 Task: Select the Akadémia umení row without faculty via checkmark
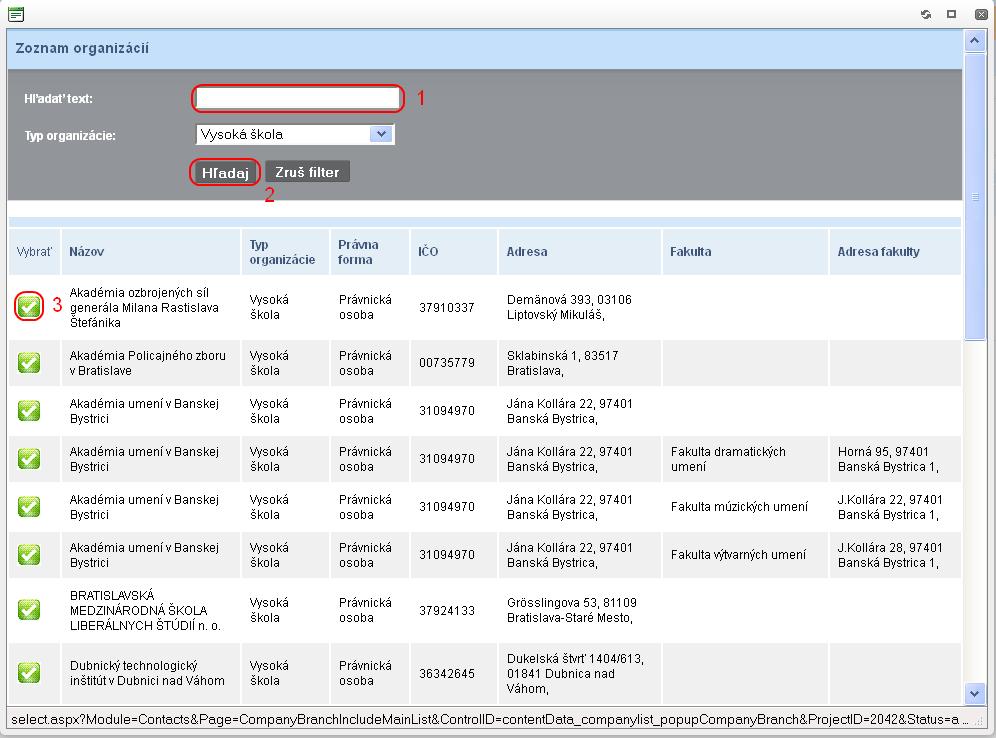pyautogui.click(x=29, y=410)
